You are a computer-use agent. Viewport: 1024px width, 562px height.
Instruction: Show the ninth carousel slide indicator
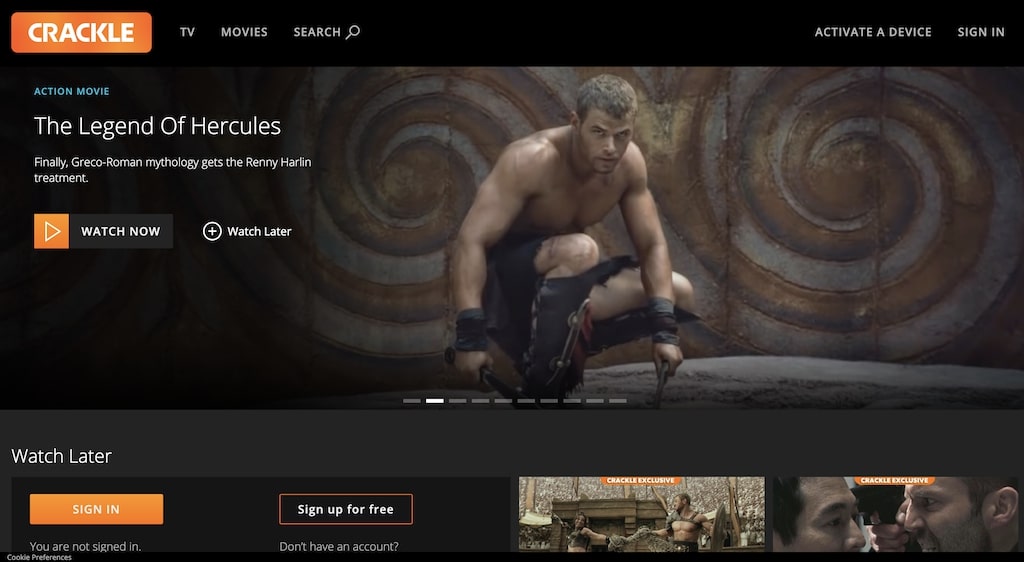click(595, 401)
